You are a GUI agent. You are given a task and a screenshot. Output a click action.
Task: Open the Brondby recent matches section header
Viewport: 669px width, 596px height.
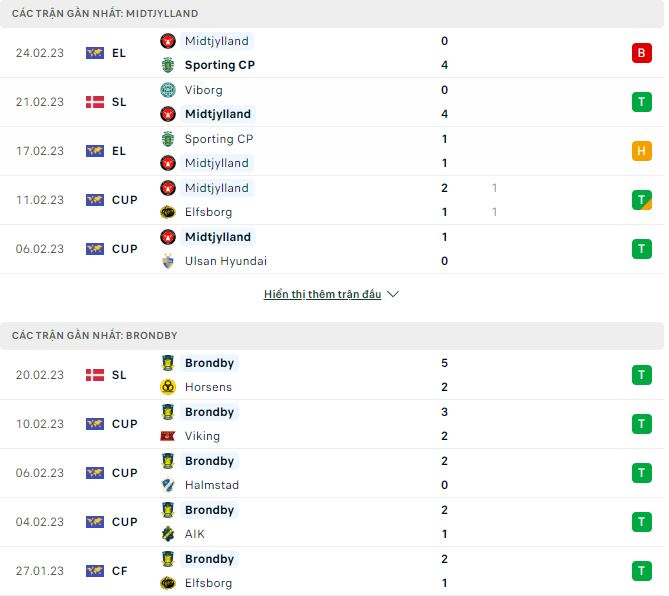95,336
